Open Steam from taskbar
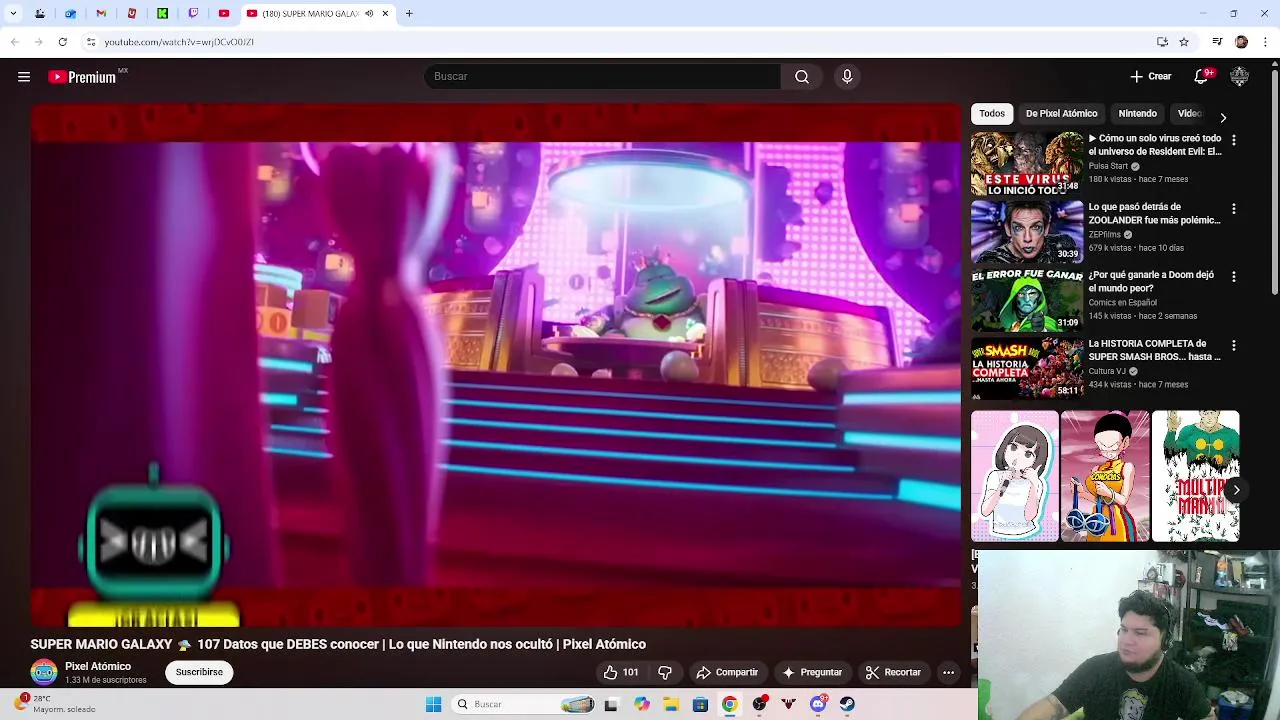The height and width of the screenshot is (720, 1280). pos(847,704)
